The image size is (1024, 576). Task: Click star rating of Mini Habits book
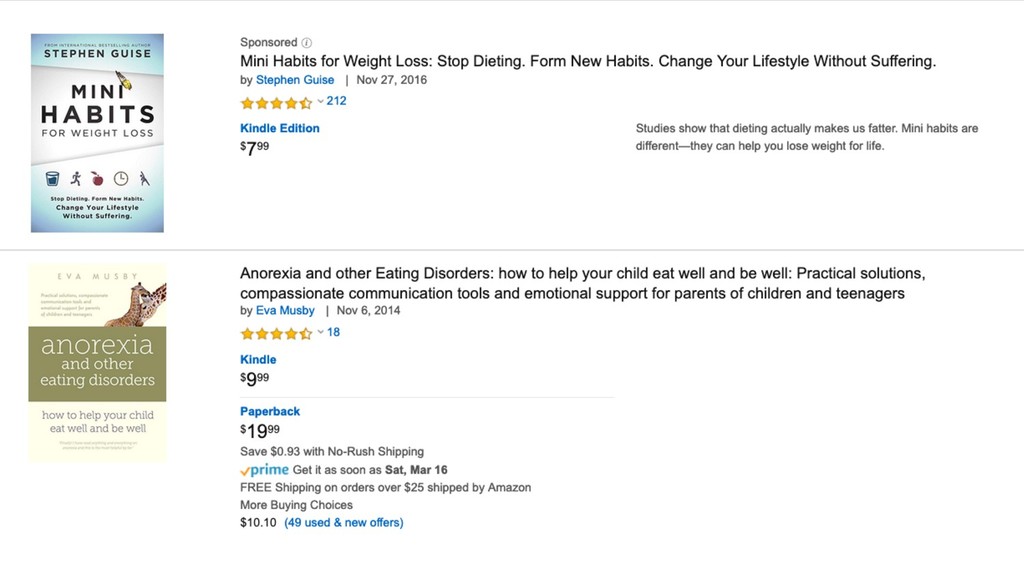coord(276,103)
